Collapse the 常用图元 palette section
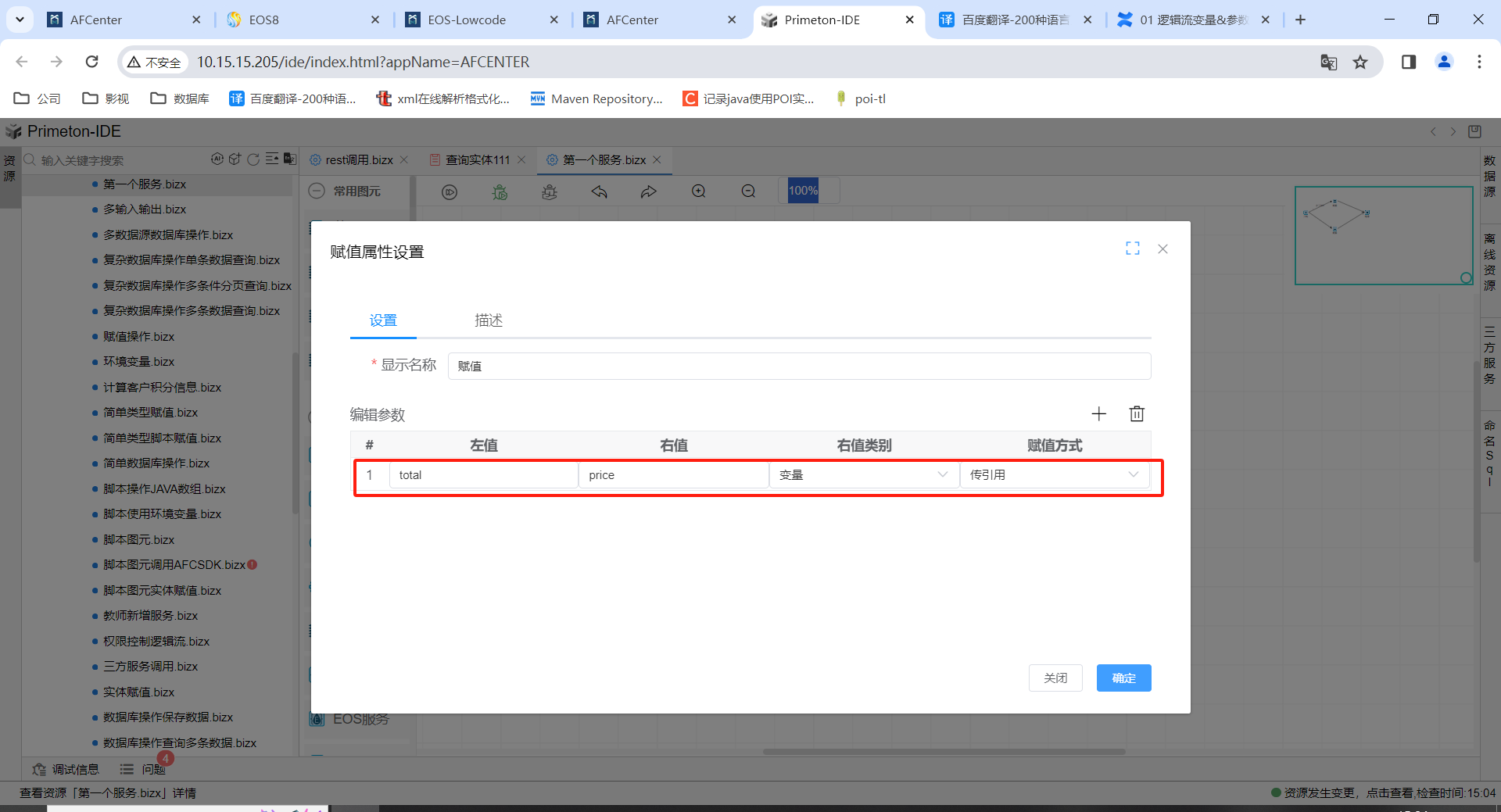The image size is (1501, 812). click(317, 191)
